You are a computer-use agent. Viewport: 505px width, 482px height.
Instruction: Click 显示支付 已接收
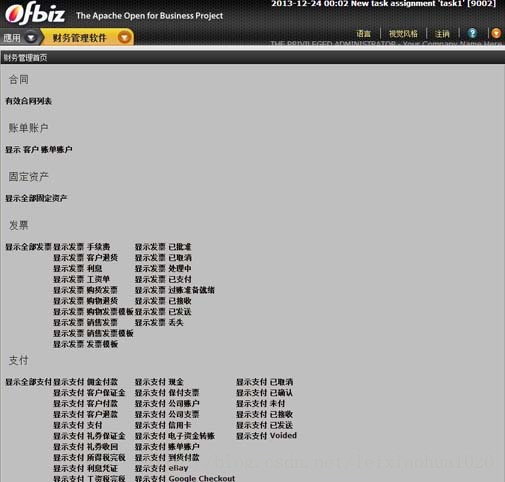[265, 414]
